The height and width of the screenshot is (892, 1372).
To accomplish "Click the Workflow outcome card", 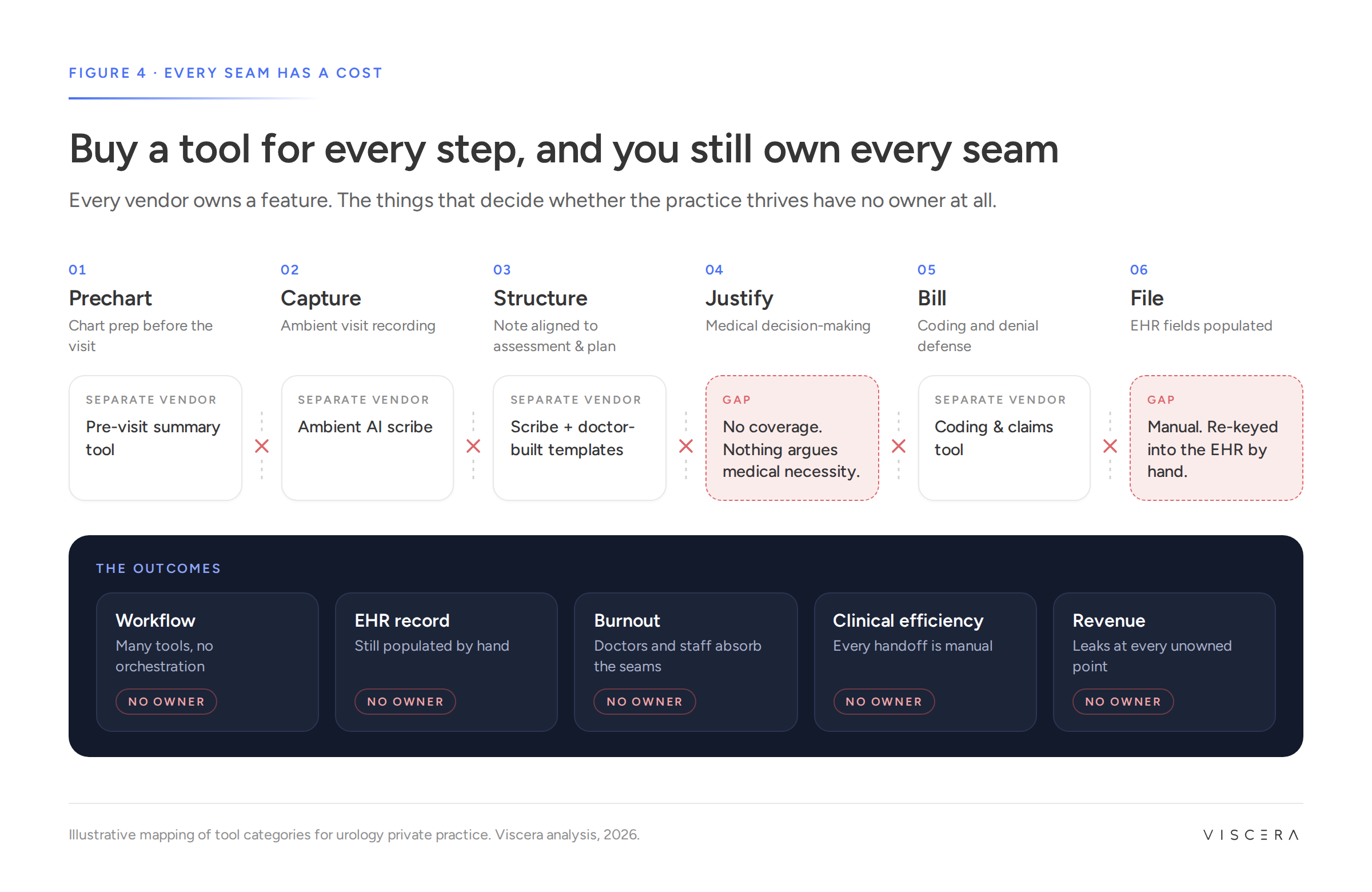I will pyautogui.click(x=208, y=662).
